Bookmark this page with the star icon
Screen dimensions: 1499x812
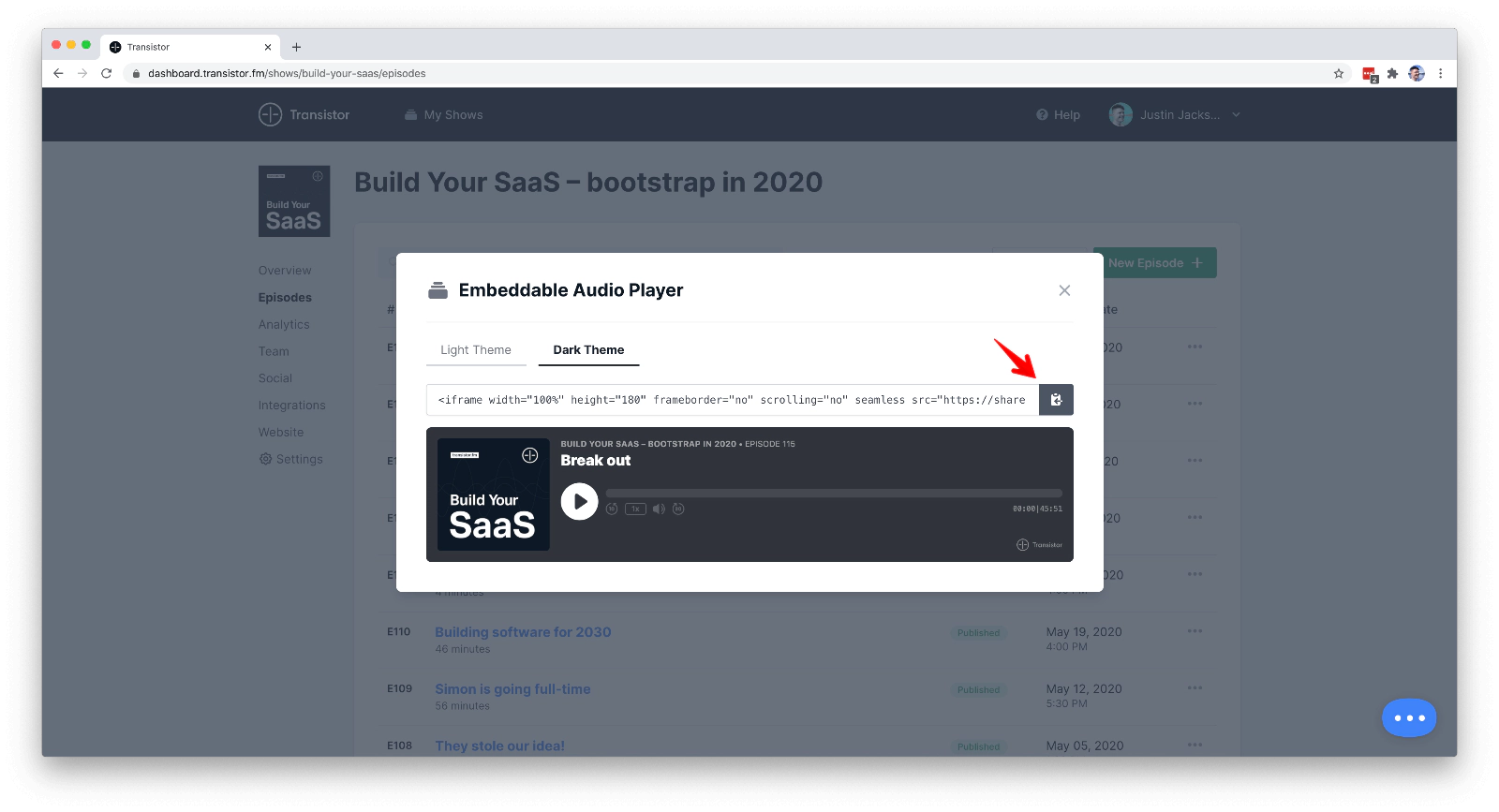click(1339, 74)
